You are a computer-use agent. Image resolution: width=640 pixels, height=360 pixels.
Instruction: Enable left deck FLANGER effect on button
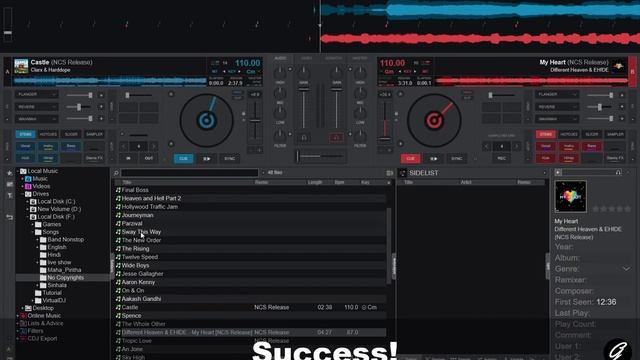(101, 95)
